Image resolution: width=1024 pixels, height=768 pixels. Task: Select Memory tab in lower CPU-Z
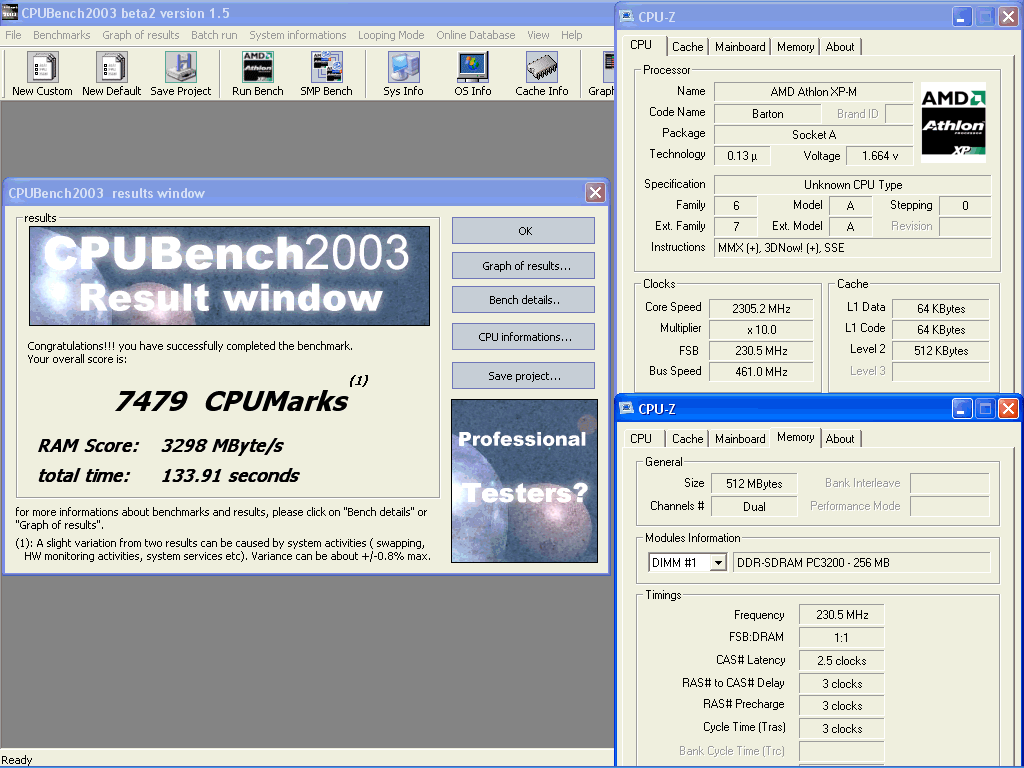[x=795, y=438]
